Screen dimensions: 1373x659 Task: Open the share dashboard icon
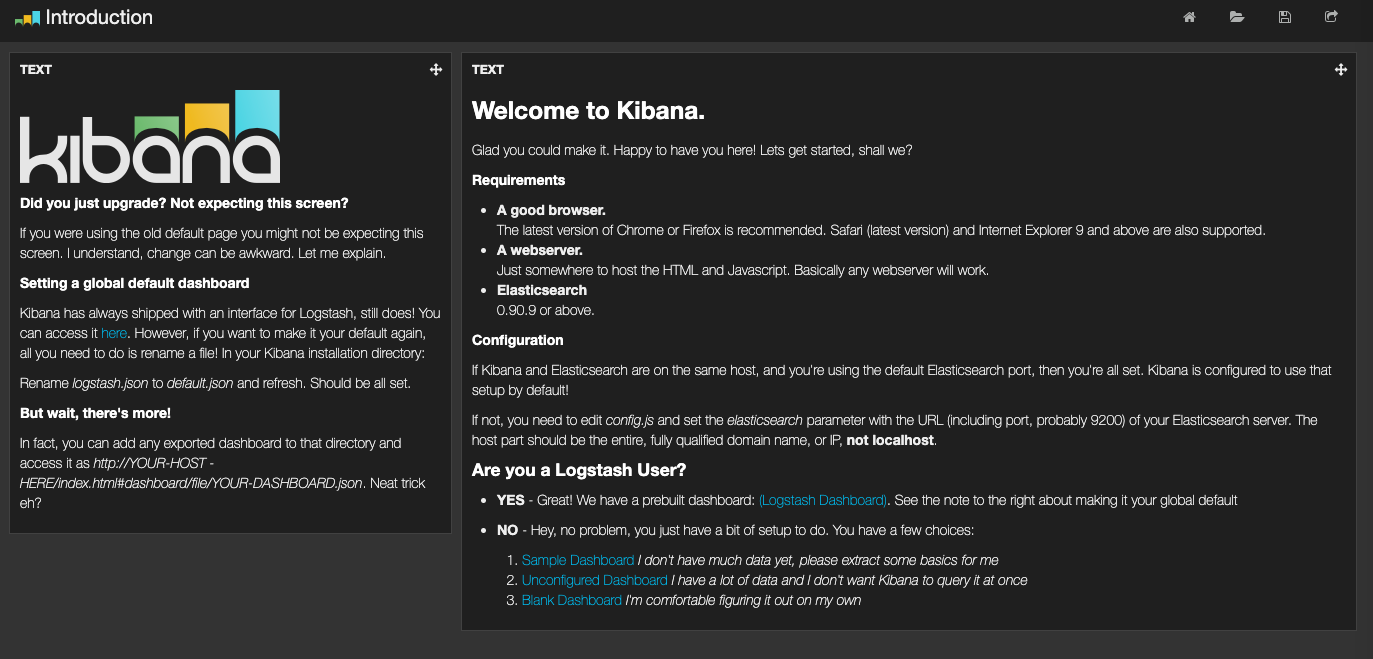tap(1331, 17)
